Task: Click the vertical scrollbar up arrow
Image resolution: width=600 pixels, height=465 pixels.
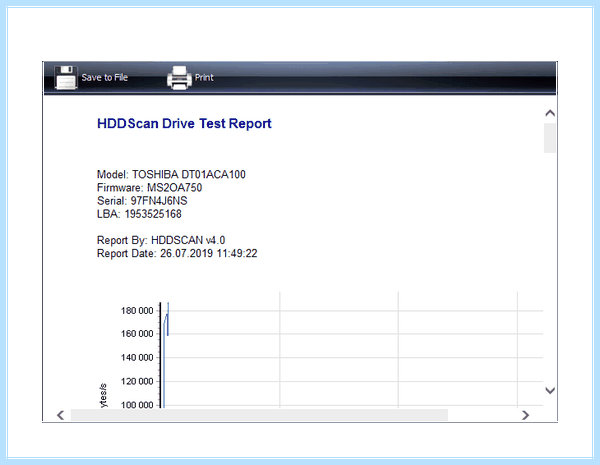Action: point(550,113)
